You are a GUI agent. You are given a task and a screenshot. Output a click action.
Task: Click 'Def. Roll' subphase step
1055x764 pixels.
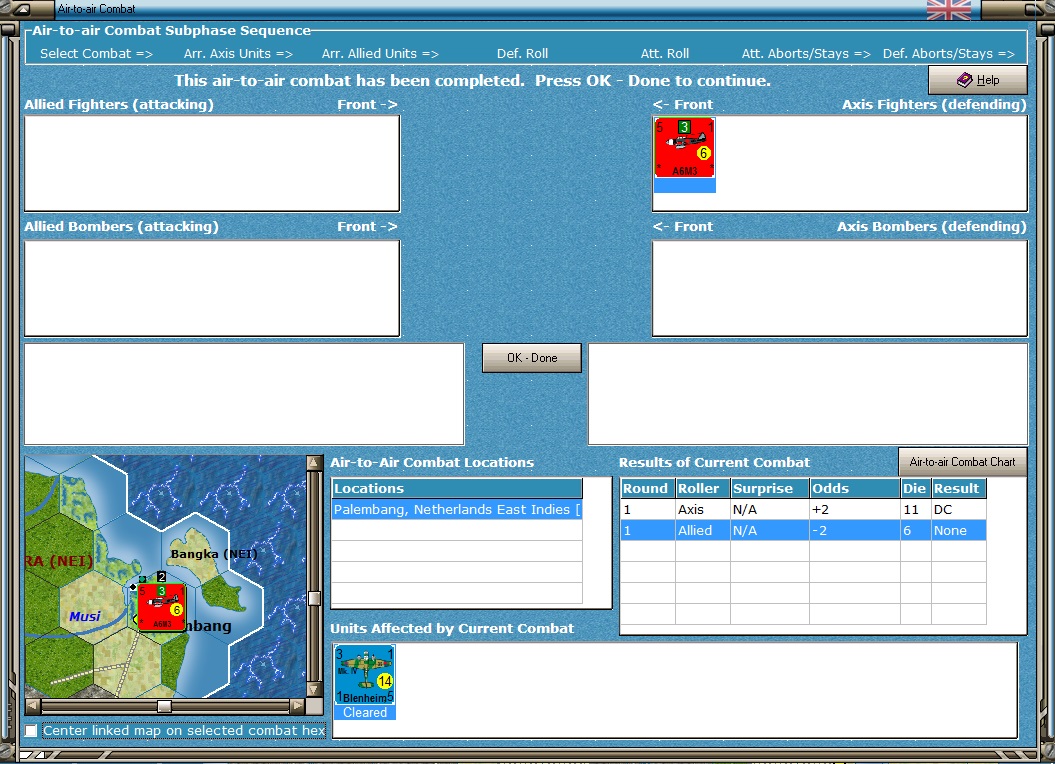pyautogui.click(x=522, y=53)
